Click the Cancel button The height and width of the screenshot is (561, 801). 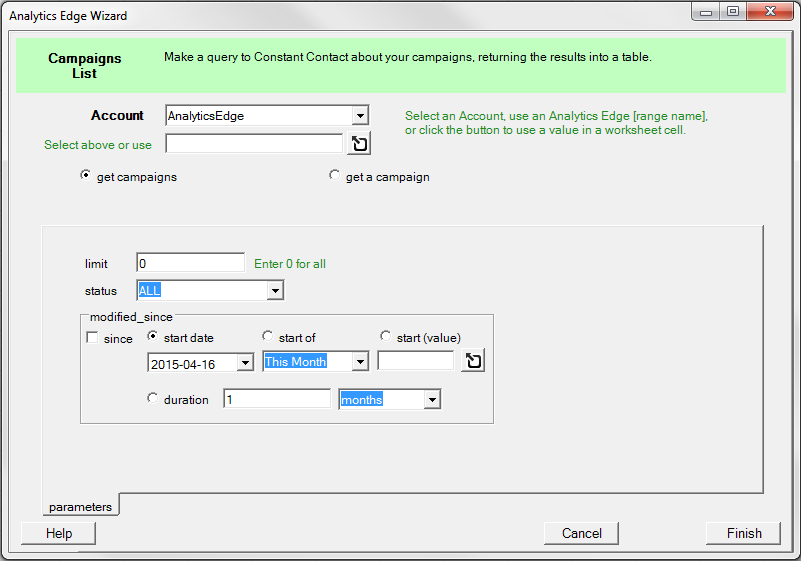[581, 533]
